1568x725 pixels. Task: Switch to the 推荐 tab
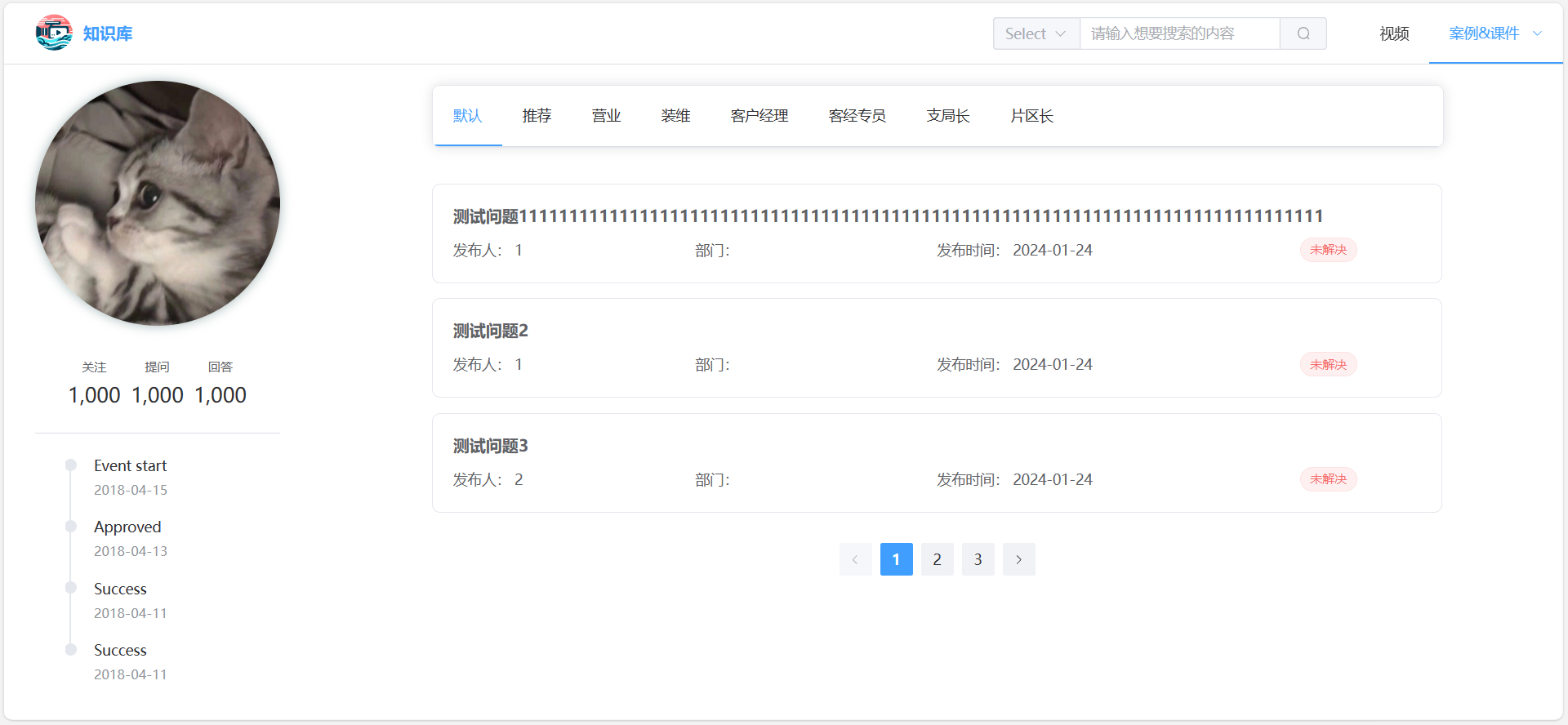[x=537, y=116]
